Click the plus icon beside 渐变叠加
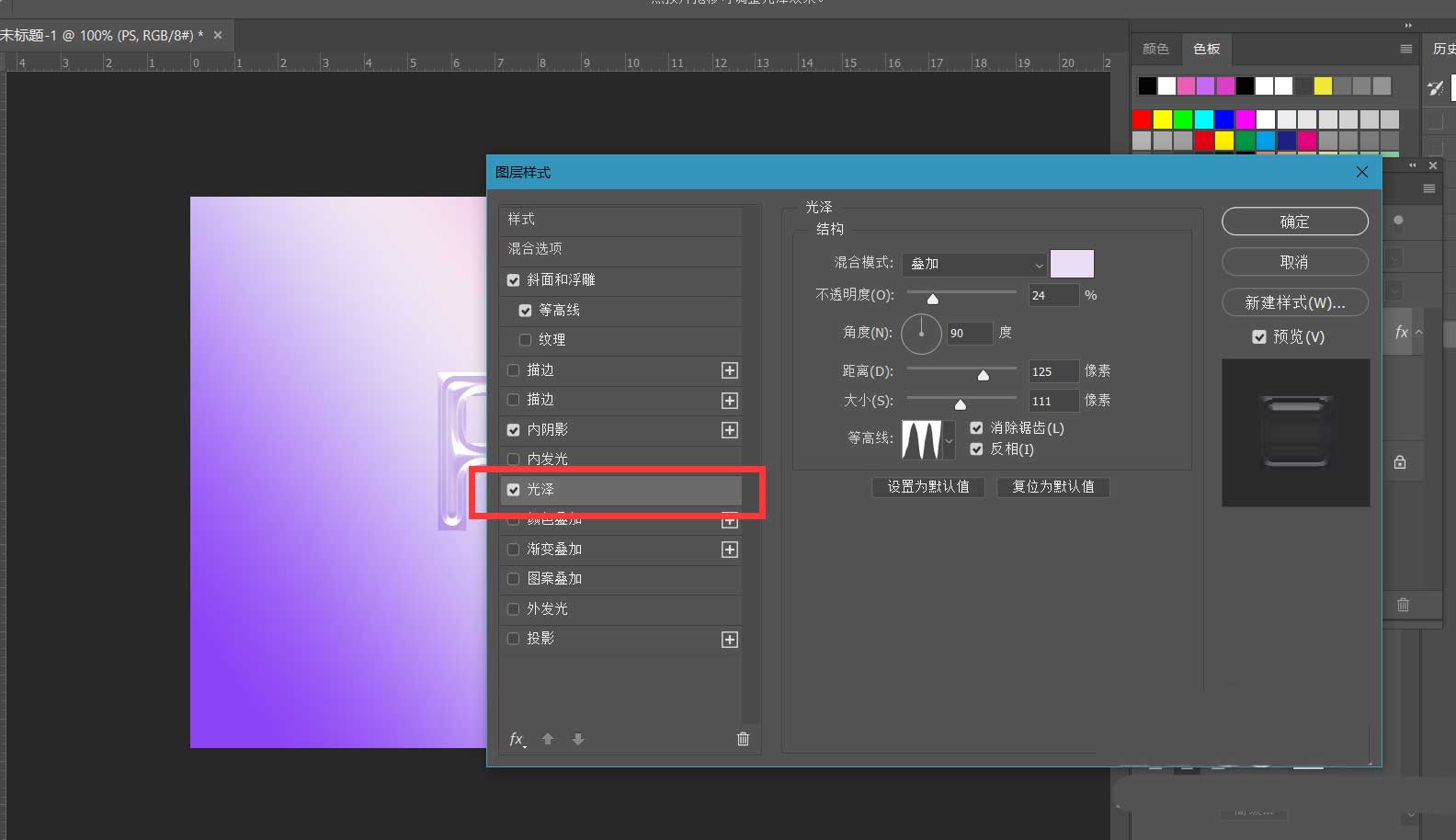The image size is (1456, 840). [730, 550]
